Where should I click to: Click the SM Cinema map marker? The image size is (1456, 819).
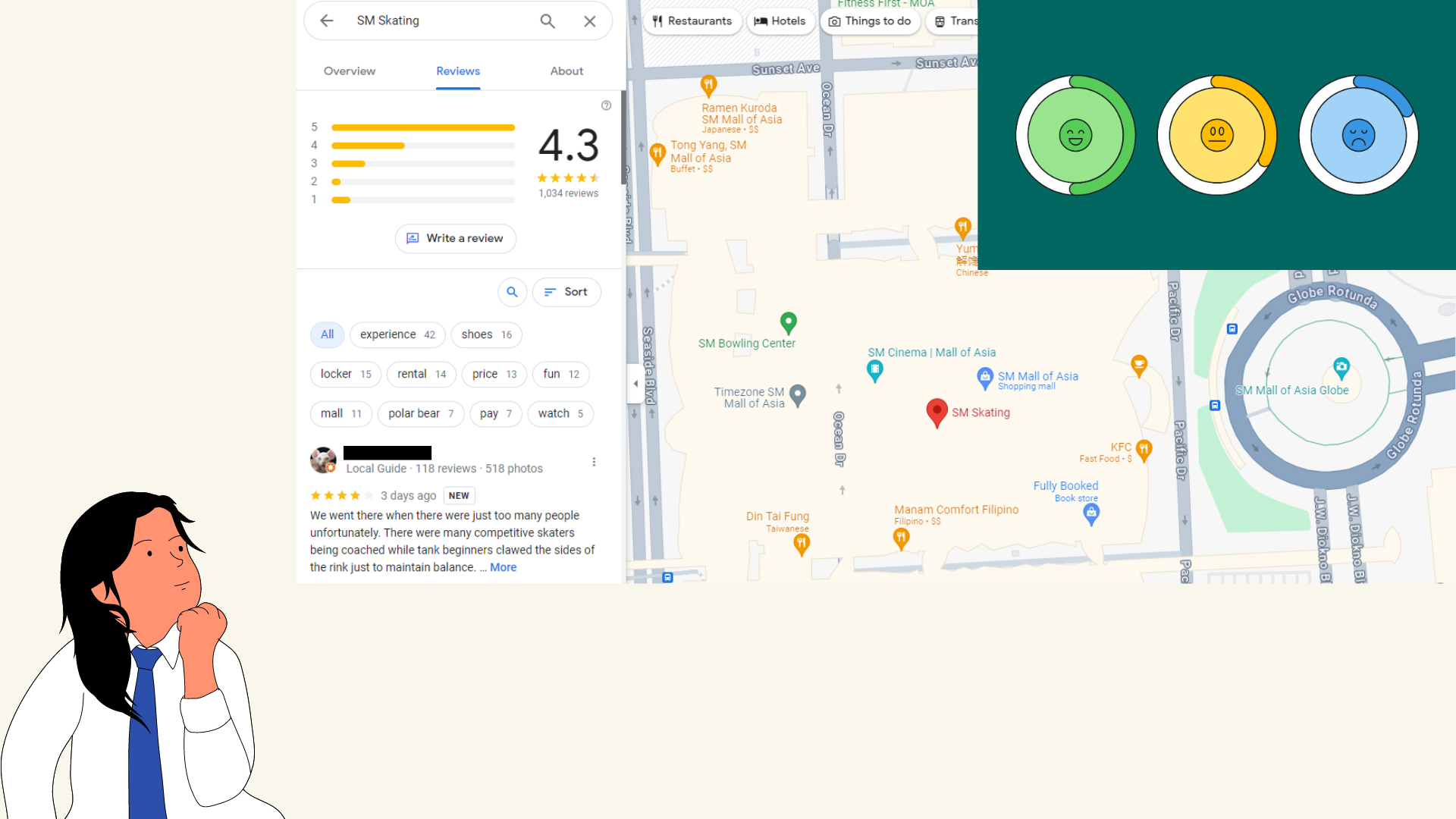pos(874,370)
